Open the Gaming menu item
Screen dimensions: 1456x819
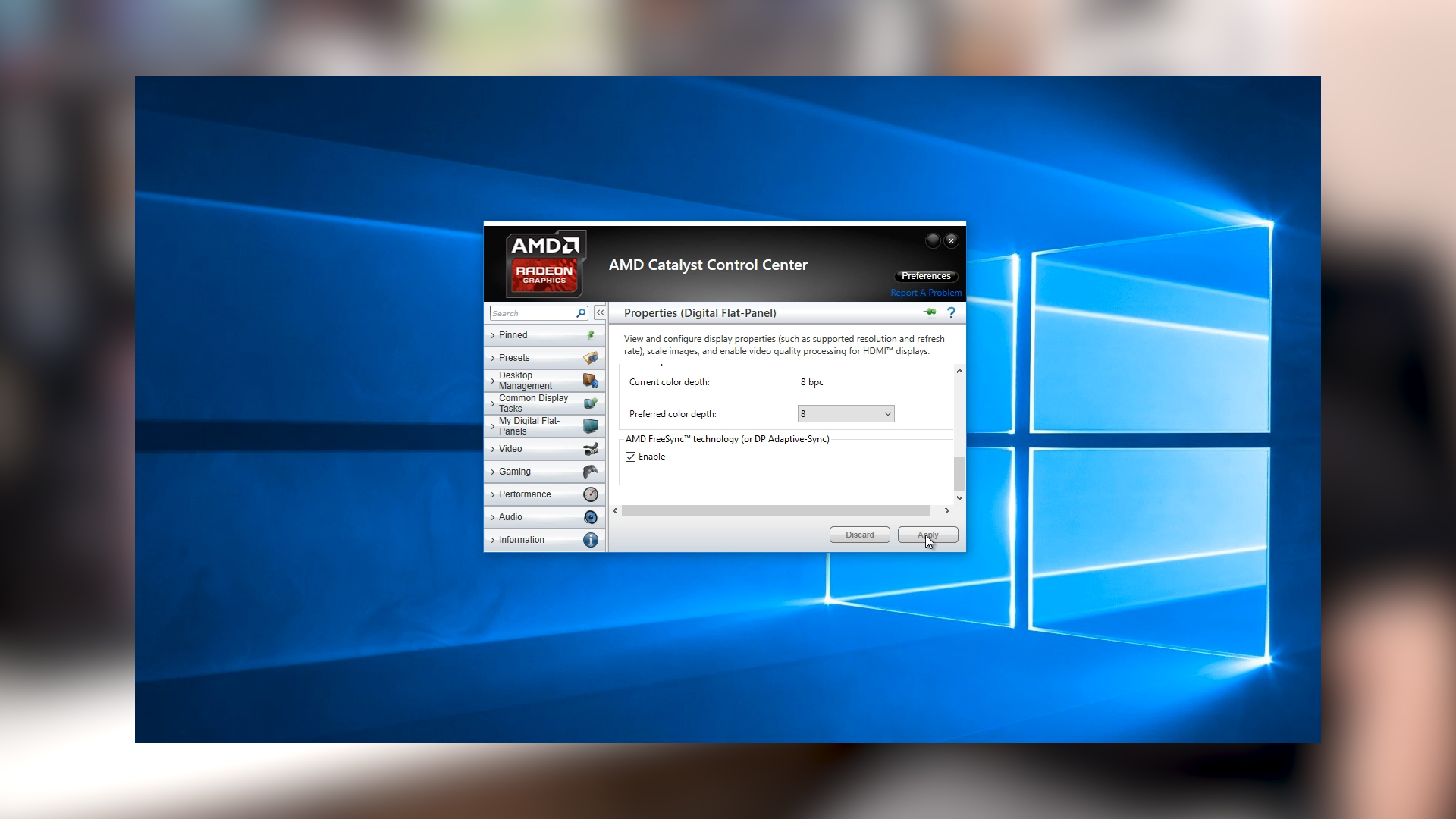coord(544,472)
